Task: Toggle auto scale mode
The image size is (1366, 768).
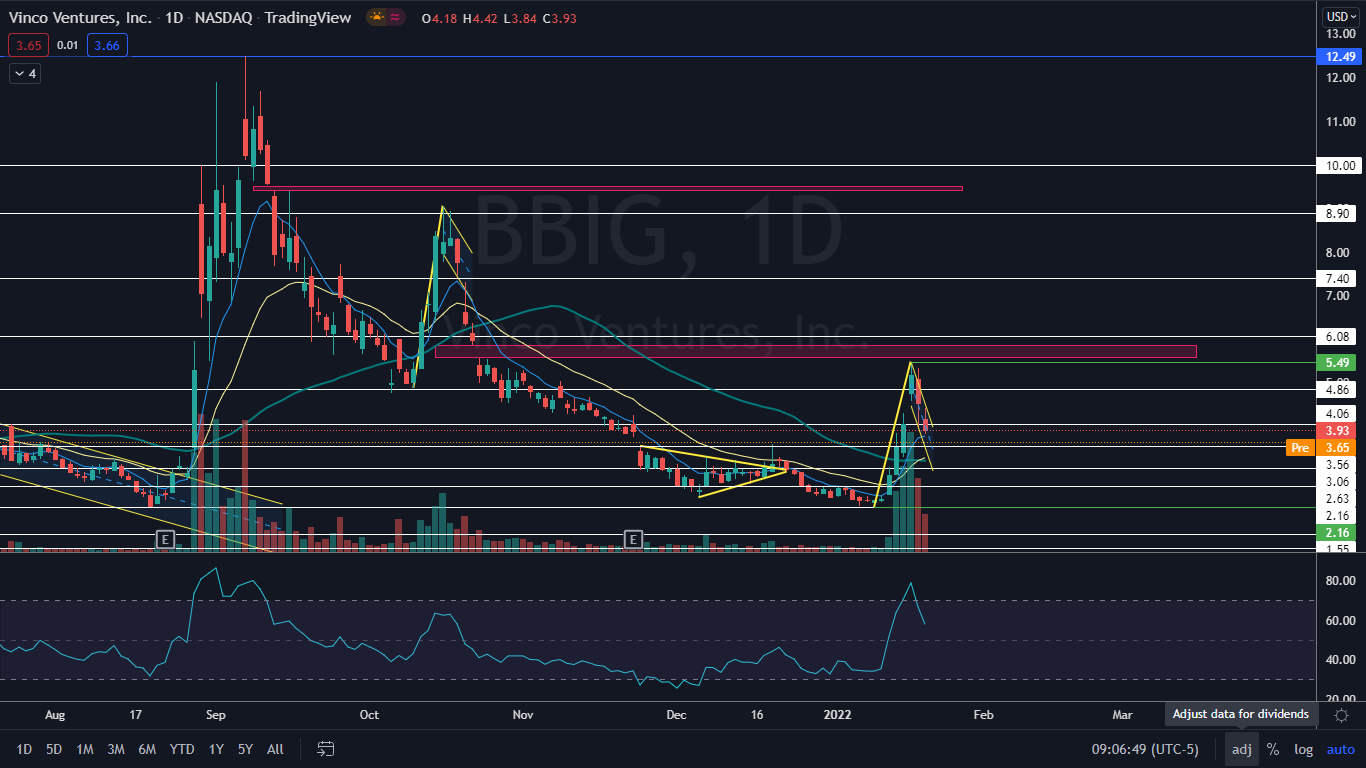Action: [1340, 749]
